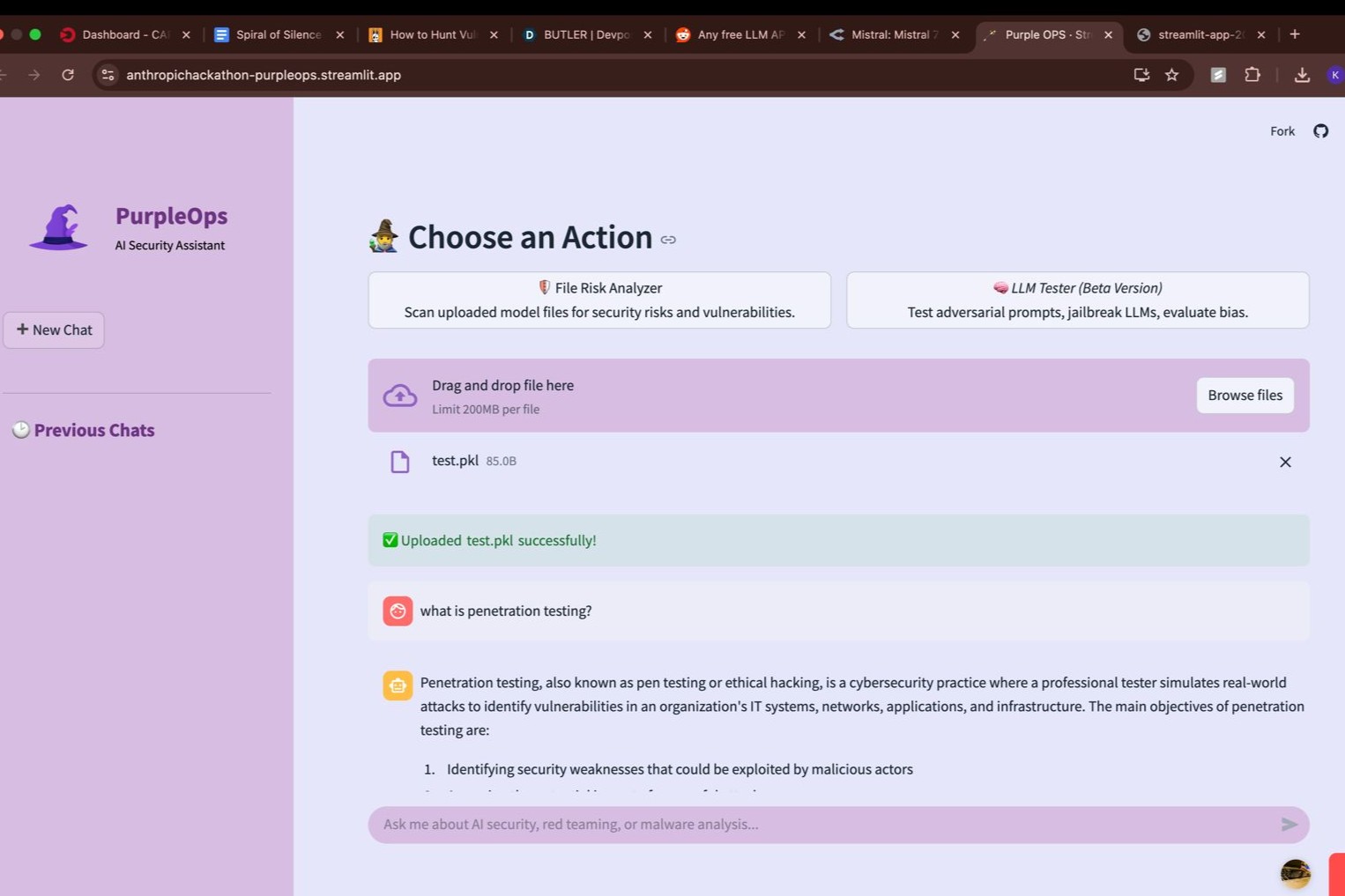Close the Purple OPS browser tab
Viewport: 1345px width, 896px height.
[x=1108, y=35]
